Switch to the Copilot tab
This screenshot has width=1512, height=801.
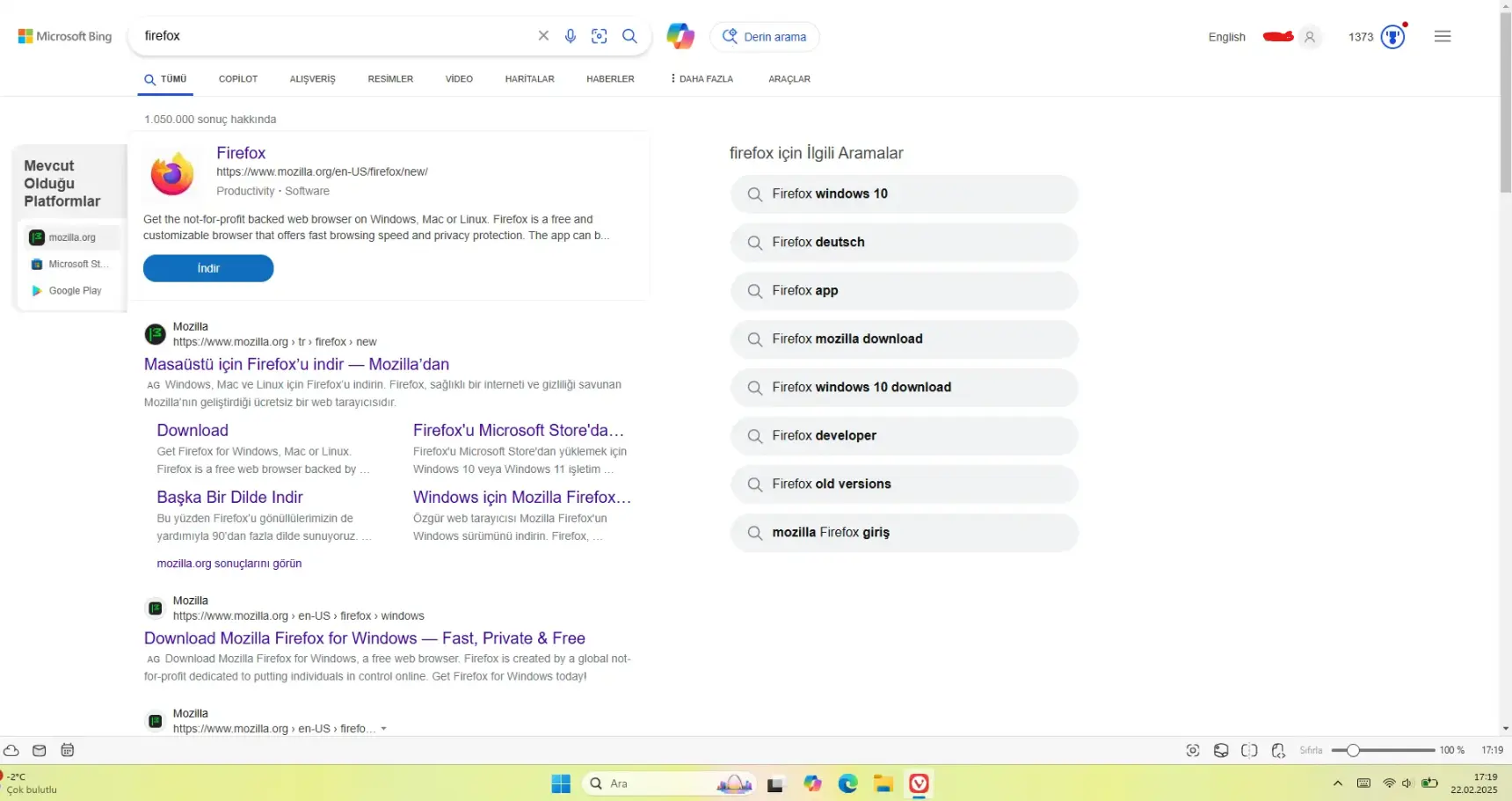click(x=238, y=79)
